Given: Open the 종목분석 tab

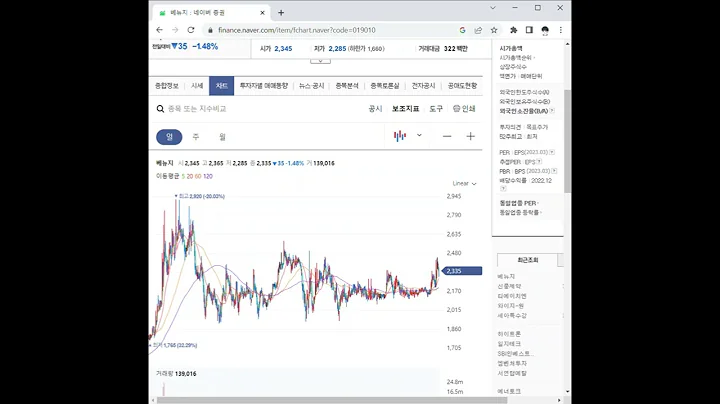Looking at the screenshot, I should (347, 86).
